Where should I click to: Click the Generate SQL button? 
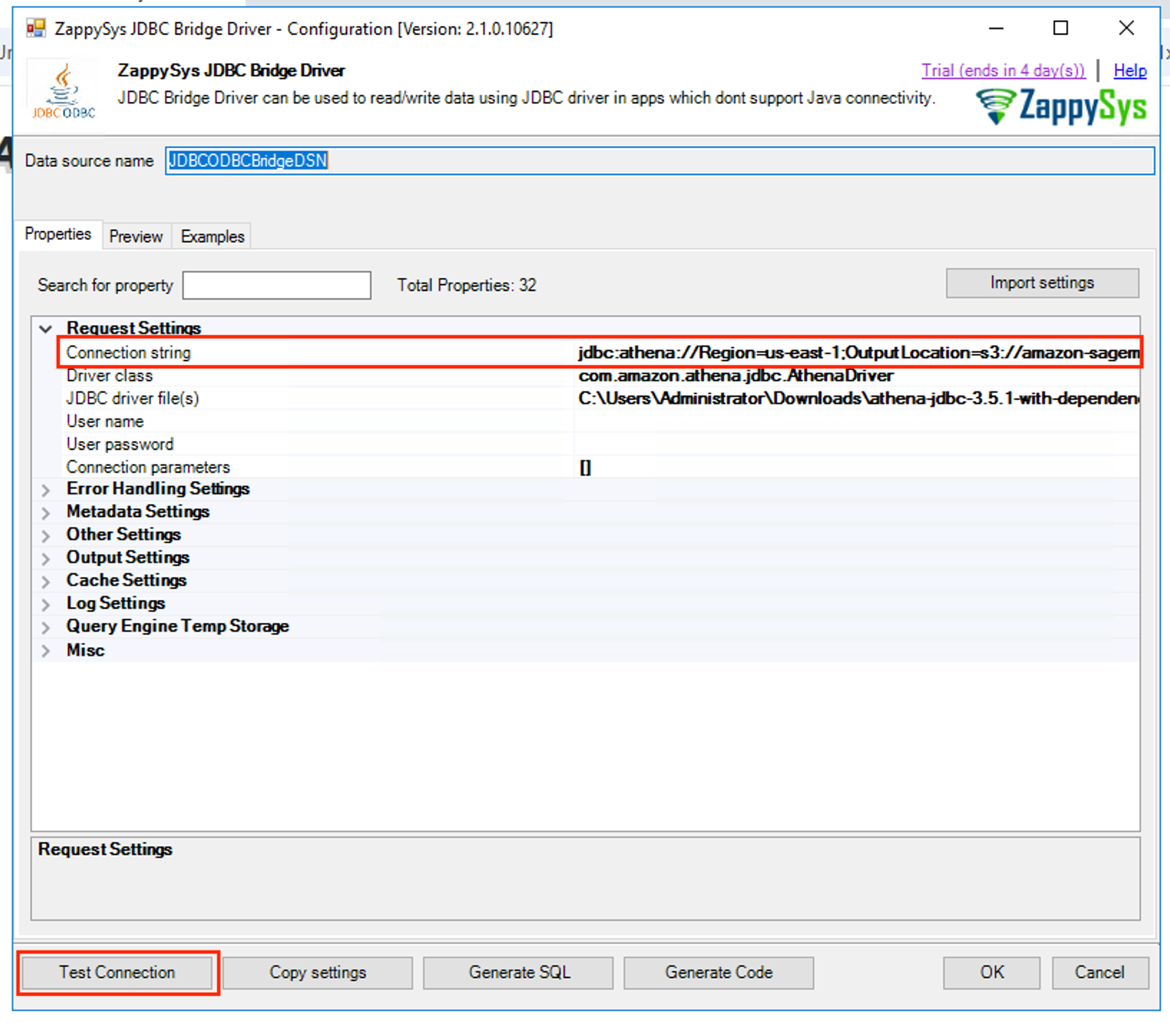(518, 972)
